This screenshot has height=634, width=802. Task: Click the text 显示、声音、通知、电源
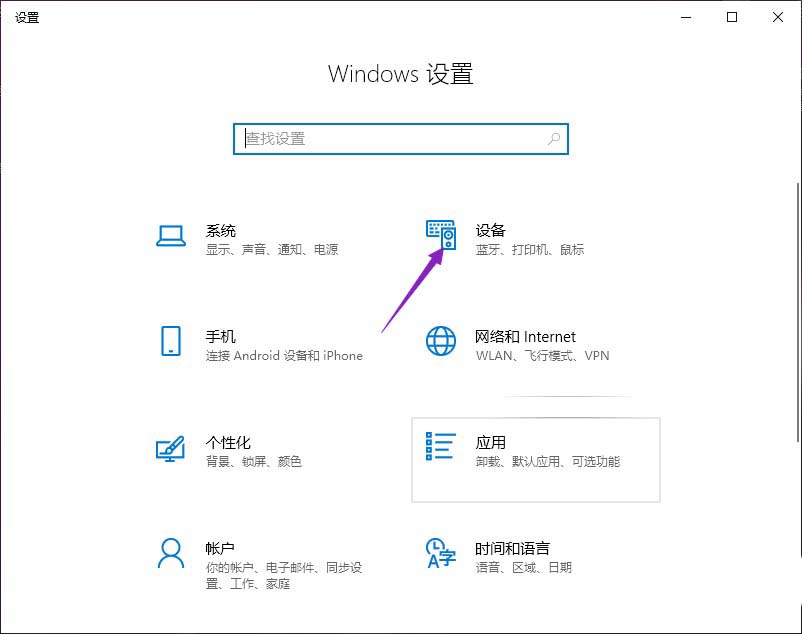272,250
